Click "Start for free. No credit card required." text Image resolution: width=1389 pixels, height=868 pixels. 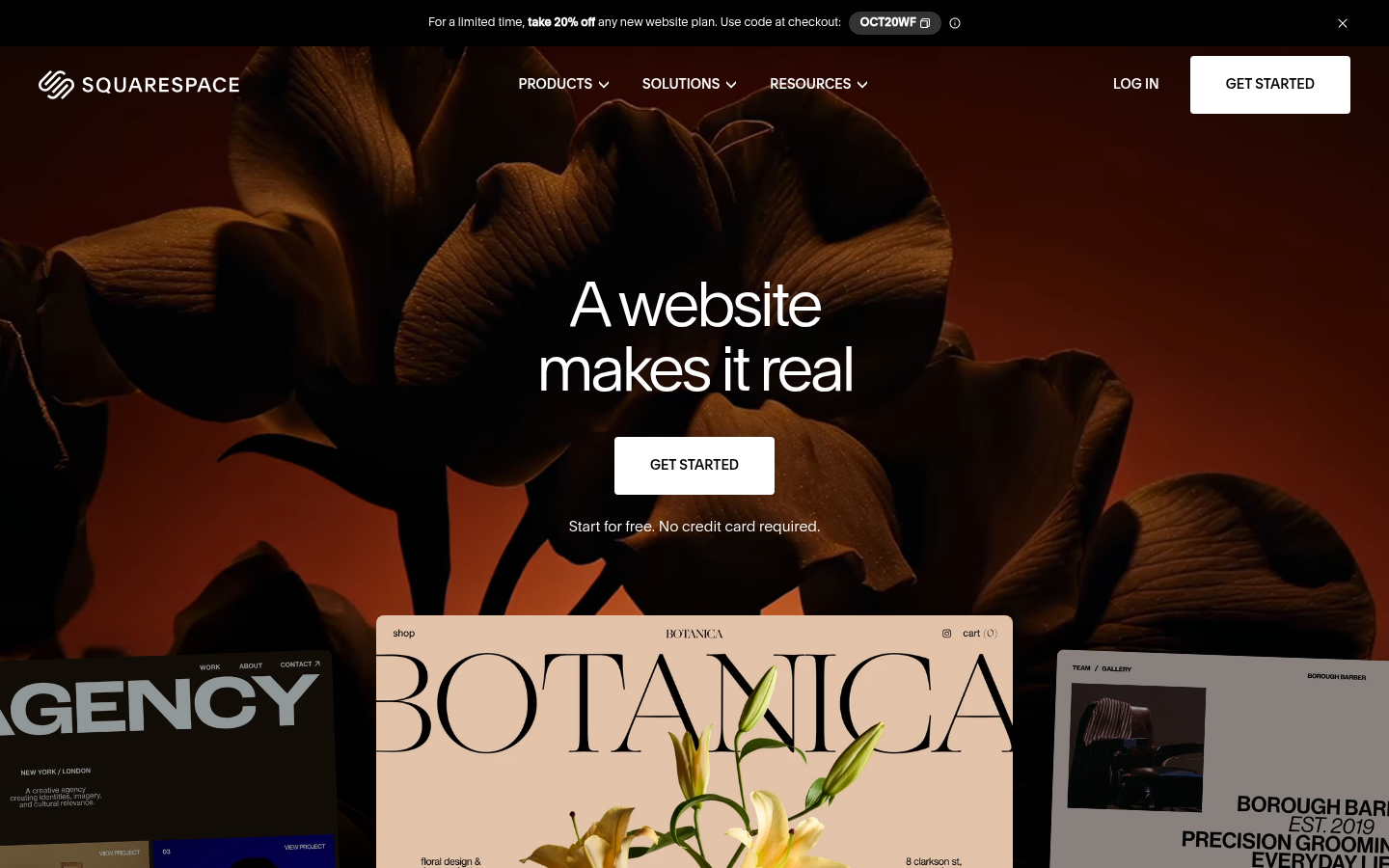tap(694, 527)
